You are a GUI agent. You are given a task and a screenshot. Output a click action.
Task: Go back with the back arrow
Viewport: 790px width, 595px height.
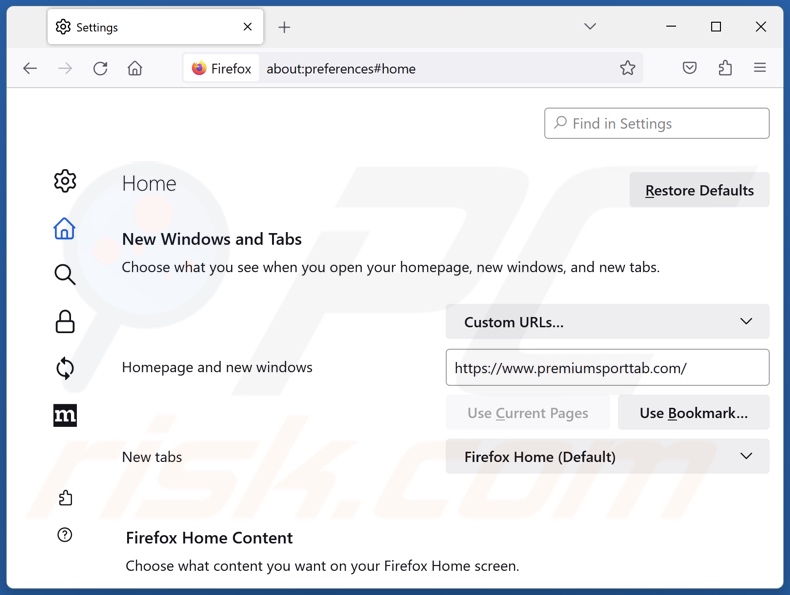point(30,68)
